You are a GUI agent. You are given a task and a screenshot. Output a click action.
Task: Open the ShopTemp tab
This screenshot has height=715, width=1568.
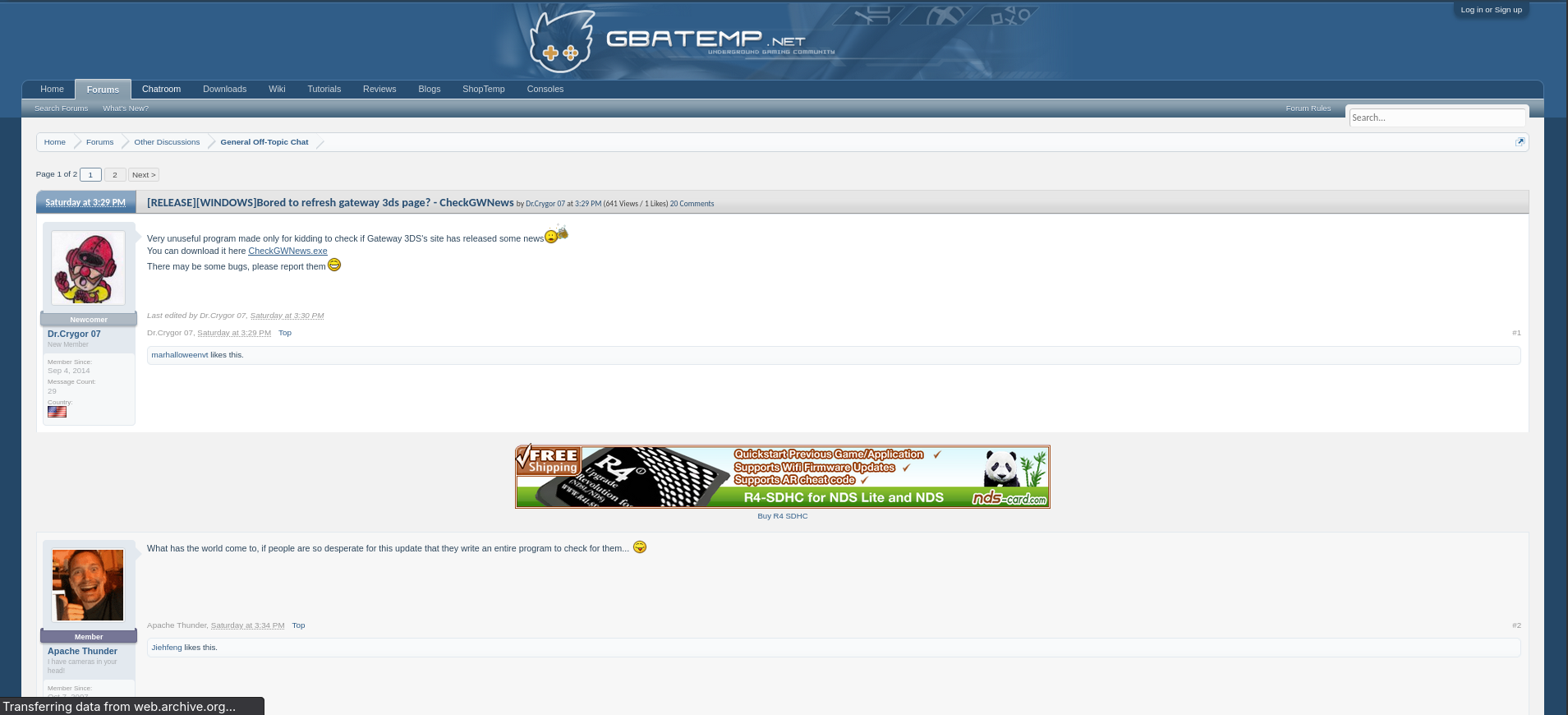(x=483, y=89)
